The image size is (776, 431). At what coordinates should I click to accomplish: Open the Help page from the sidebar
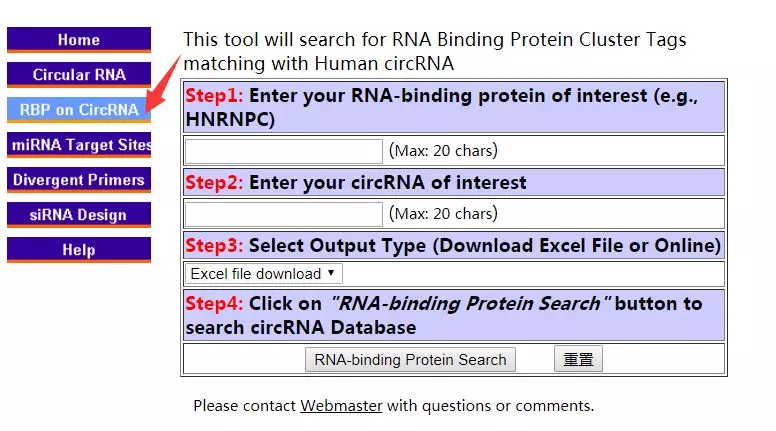click(x=79, y=249)
